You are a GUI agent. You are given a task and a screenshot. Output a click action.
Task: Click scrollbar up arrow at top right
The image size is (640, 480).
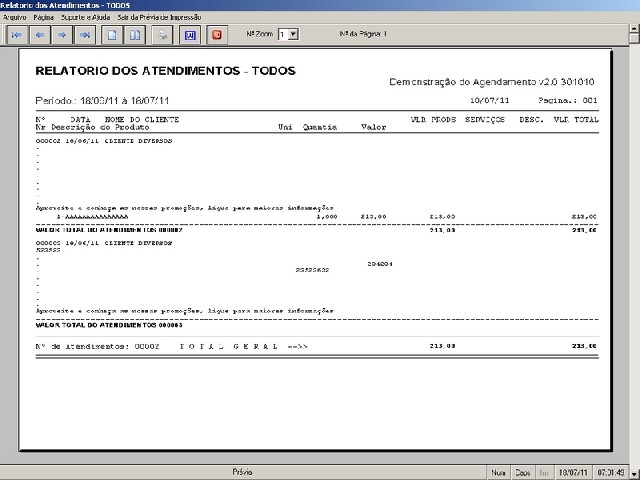[634, 29]
